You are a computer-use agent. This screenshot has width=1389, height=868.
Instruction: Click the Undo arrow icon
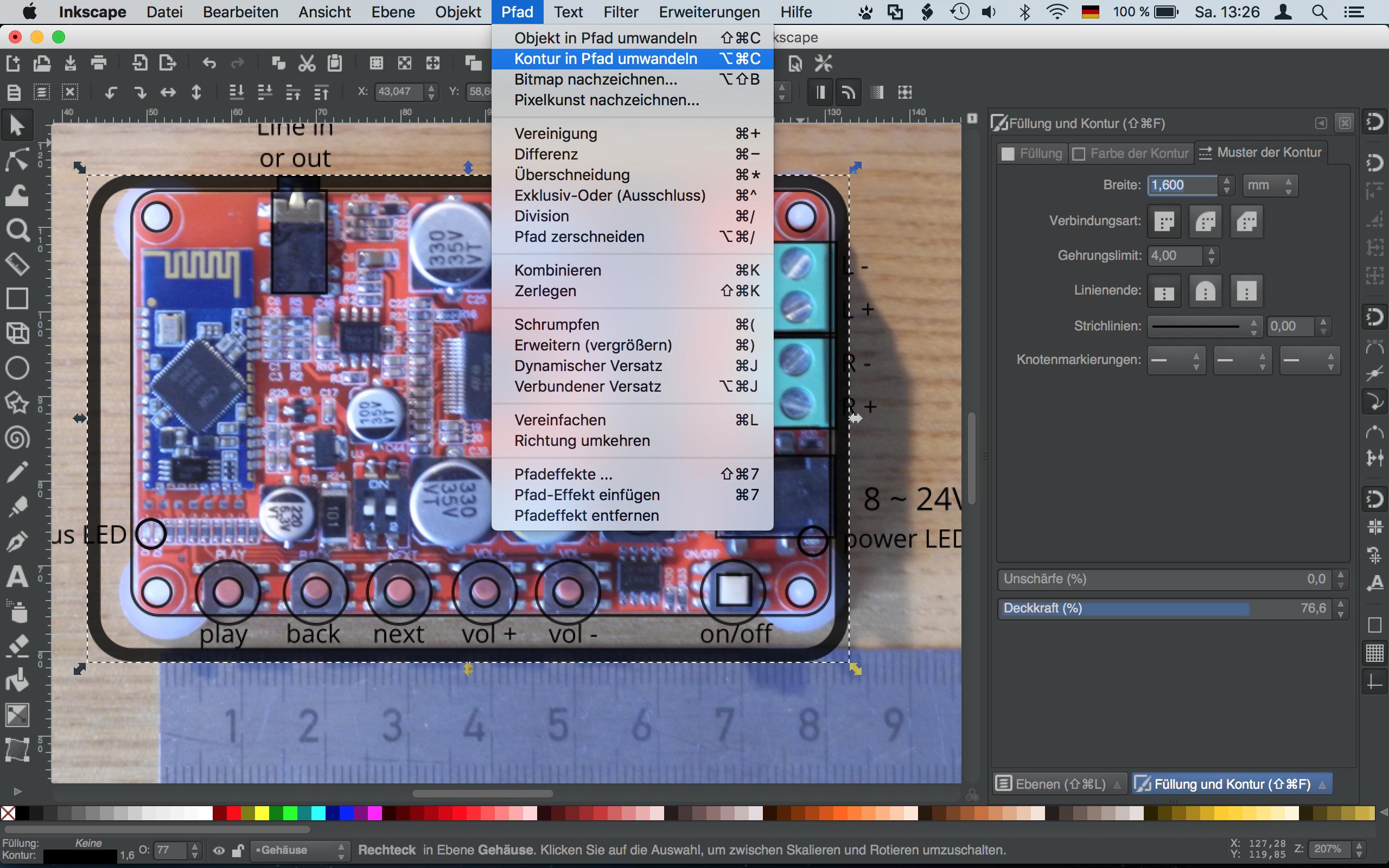point(209,62)
